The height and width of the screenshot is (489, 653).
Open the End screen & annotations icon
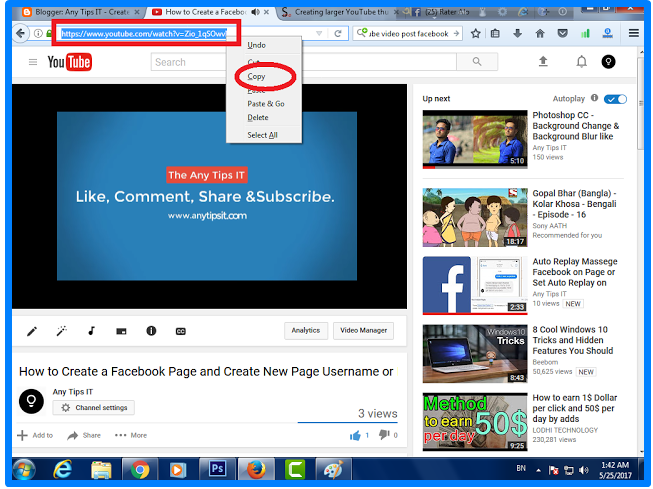(121, 331)
